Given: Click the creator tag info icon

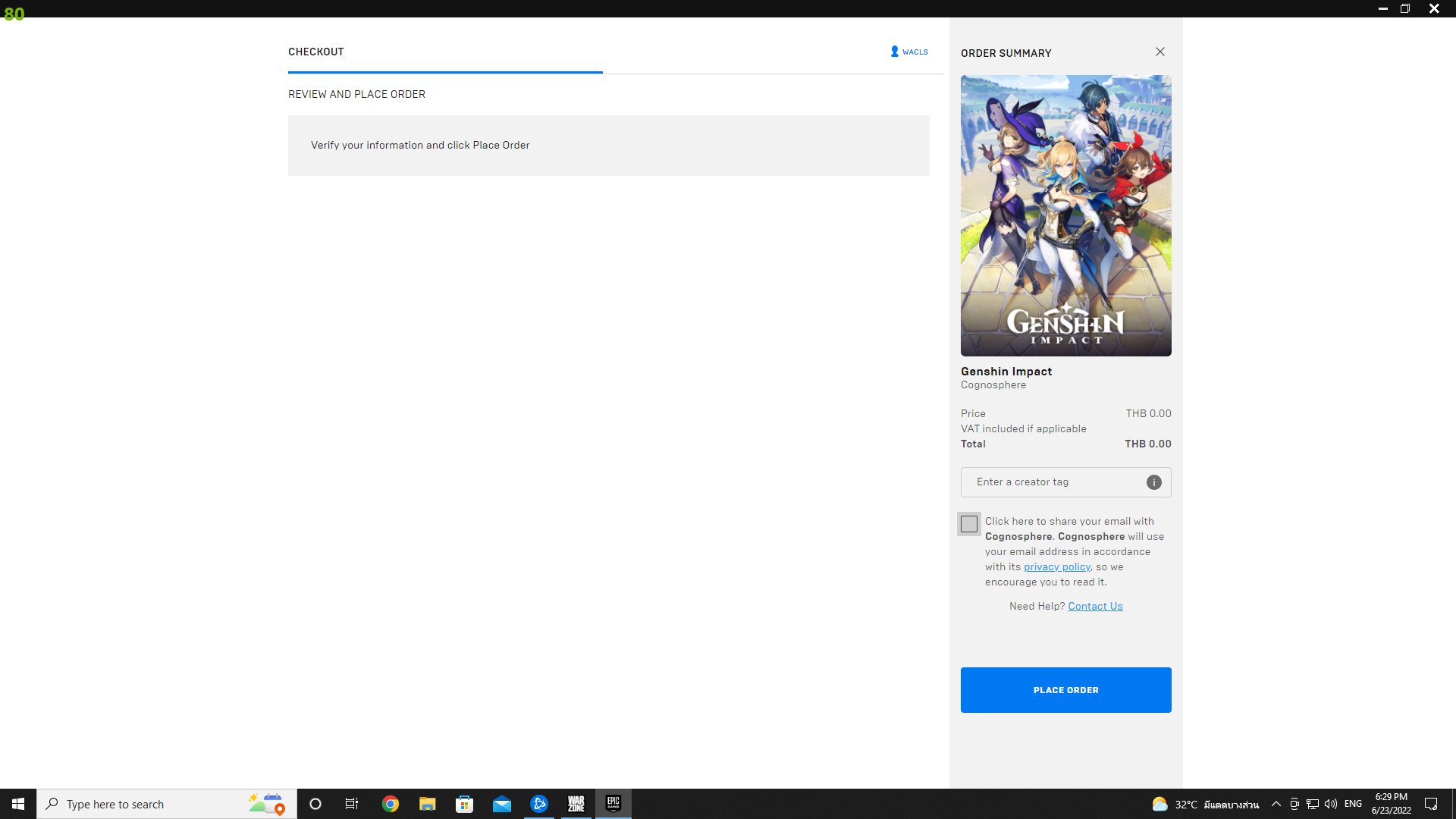Looking at the screenshot, I should 1153,482.
